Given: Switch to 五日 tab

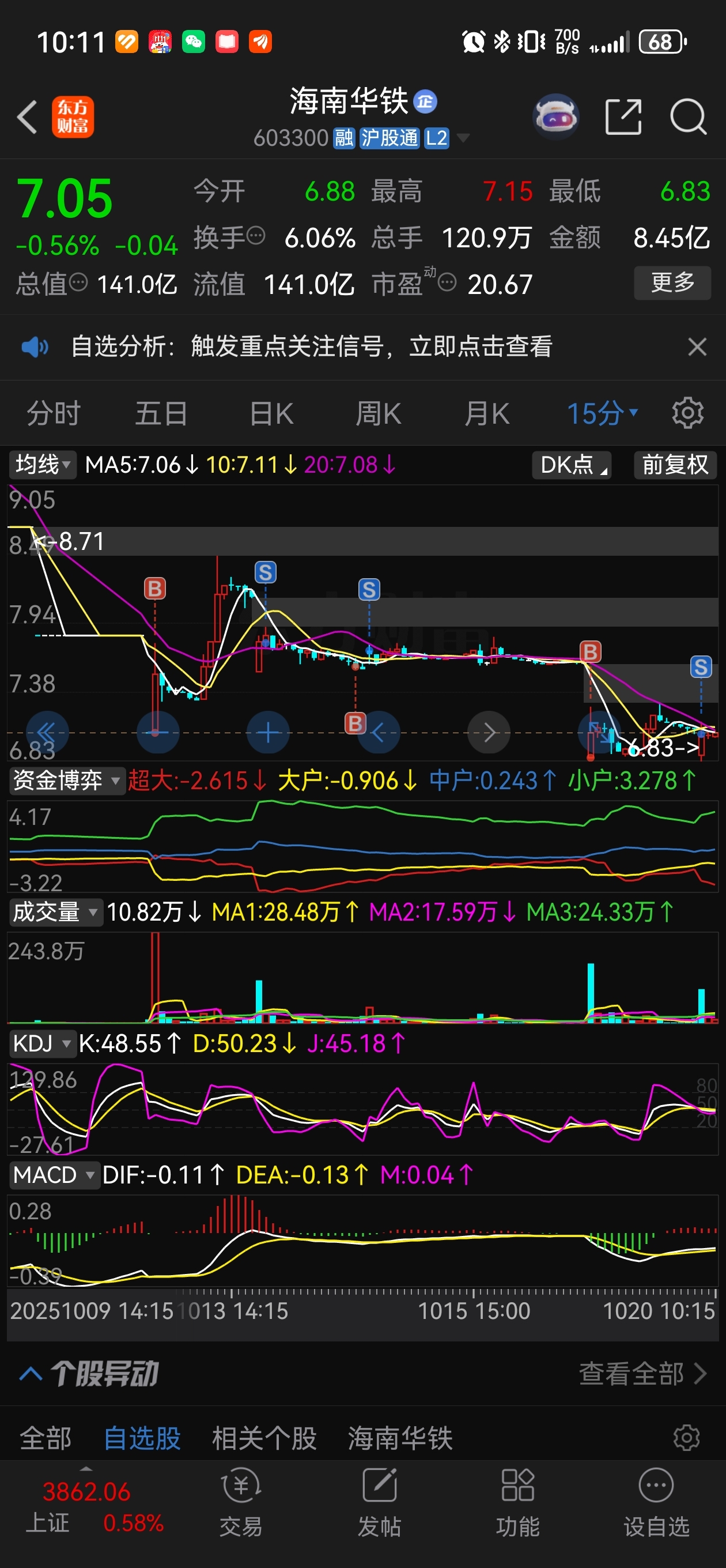Looking at the screenshot, I should 161,413.
